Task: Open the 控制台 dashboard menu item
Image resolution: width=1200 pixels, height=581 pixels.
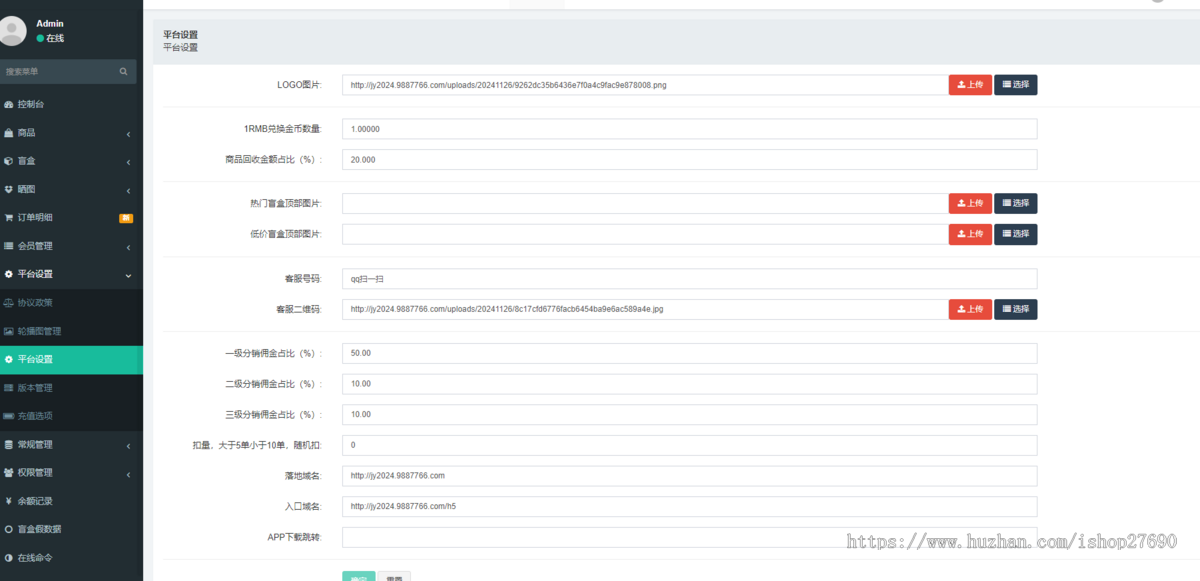Action: coord(31,104)
